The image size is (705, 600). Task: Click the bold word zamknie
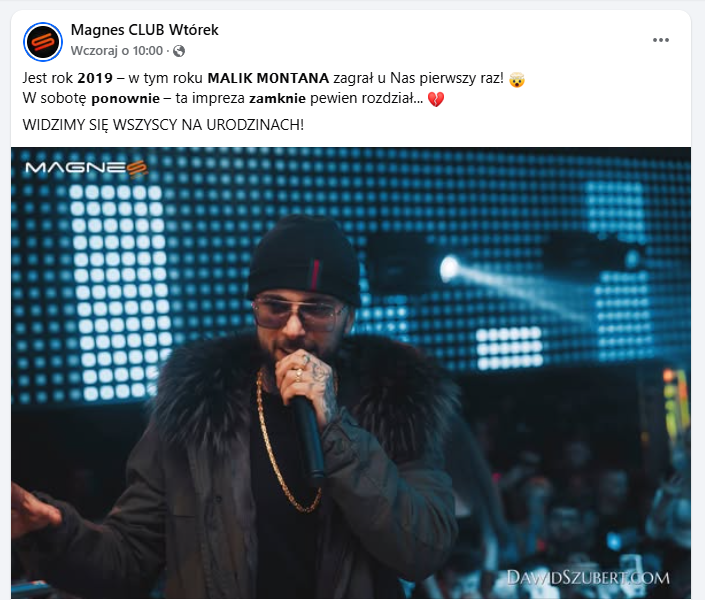[277, 99]
